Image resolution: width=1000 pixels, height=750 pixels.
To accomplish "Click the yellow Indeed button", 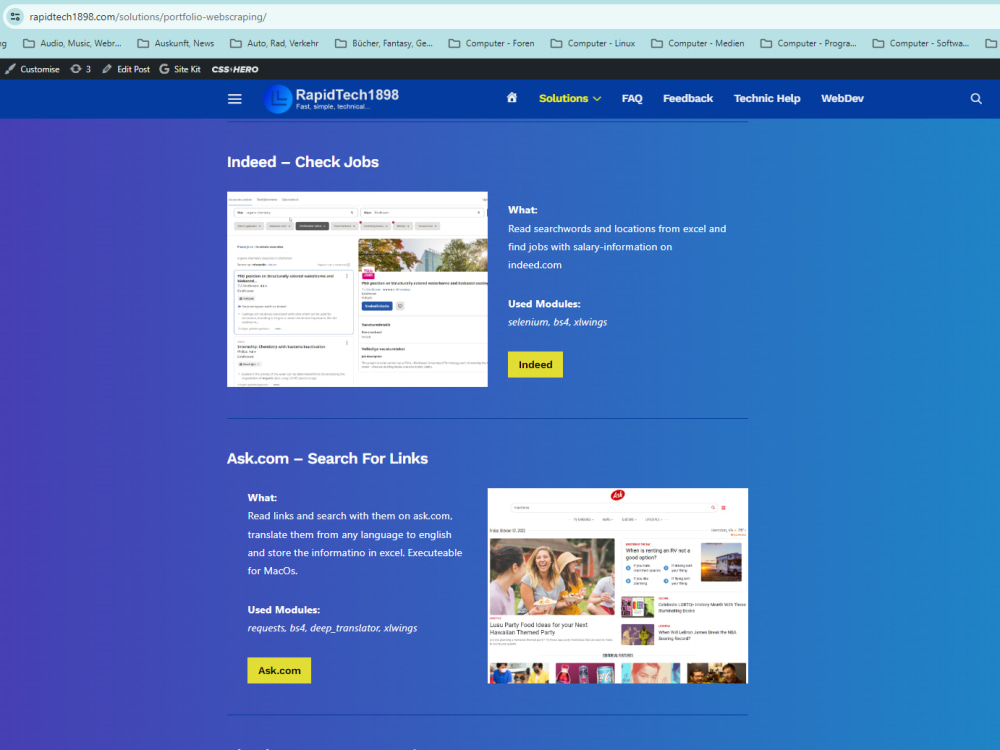I will click(x=535, y=364).
